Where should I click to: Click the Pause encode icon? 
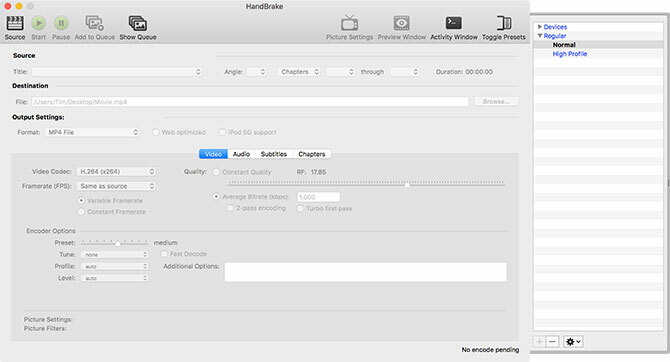61,23
